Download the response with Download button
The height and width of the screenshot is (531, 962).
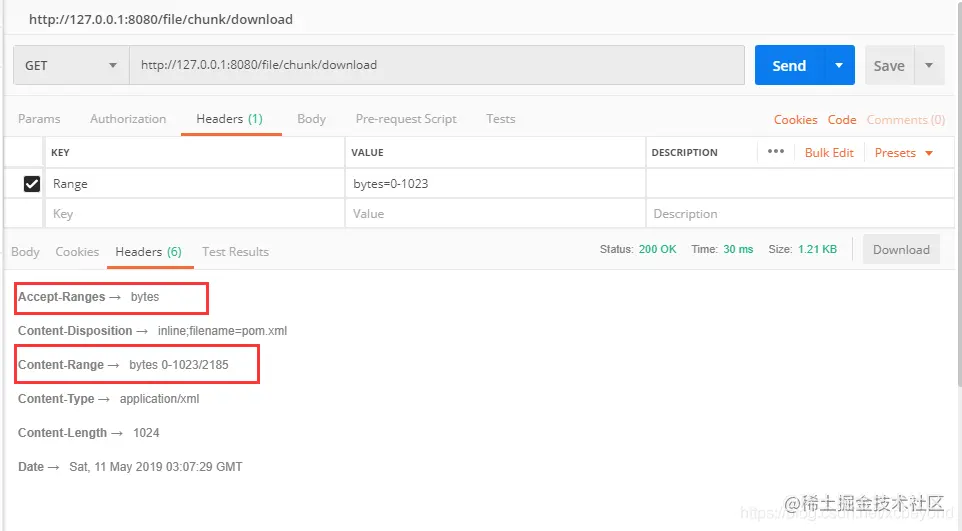click(x=901, y=249)
